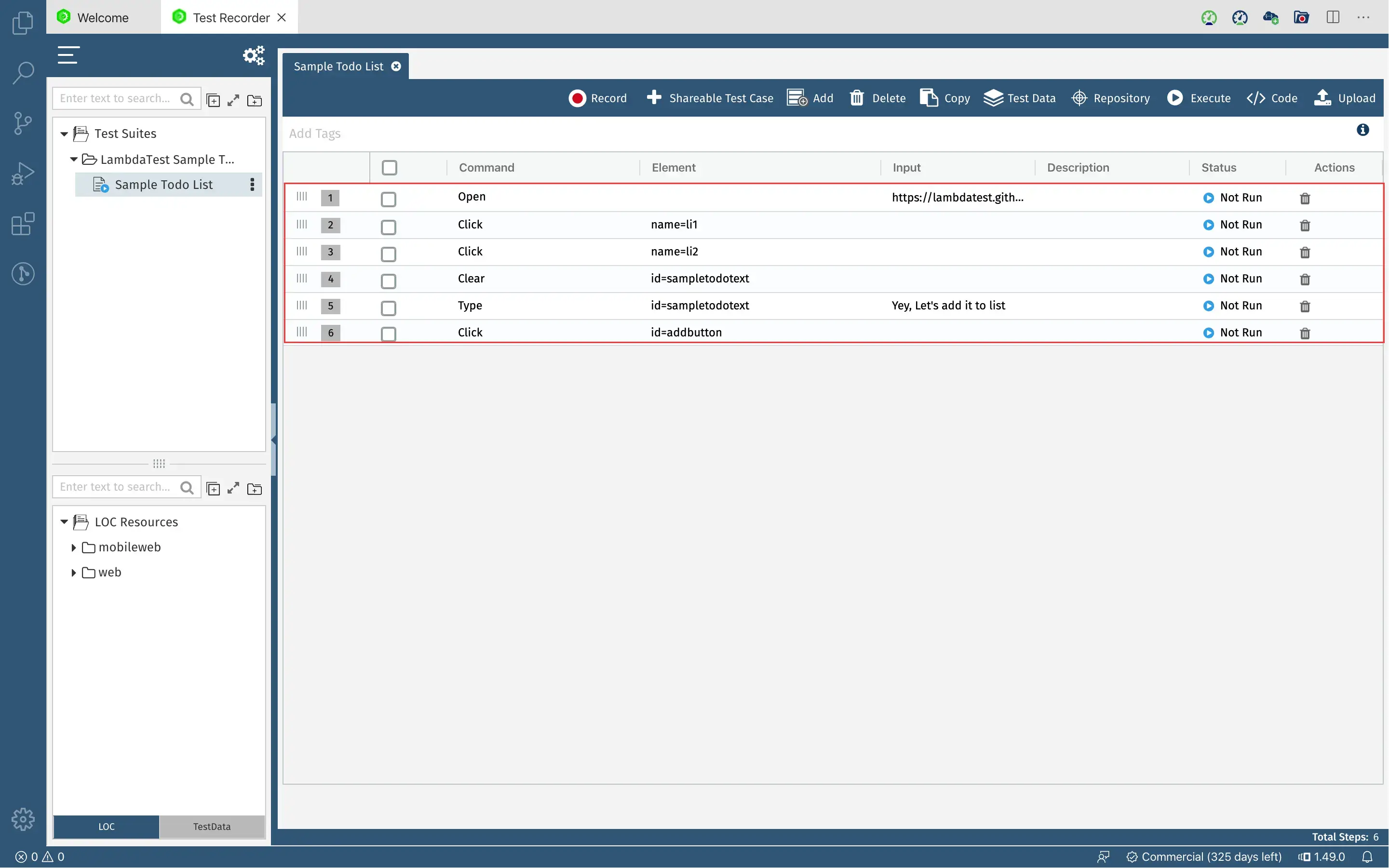
Task: Start recording with the Record tool
Action: point(597,97)
